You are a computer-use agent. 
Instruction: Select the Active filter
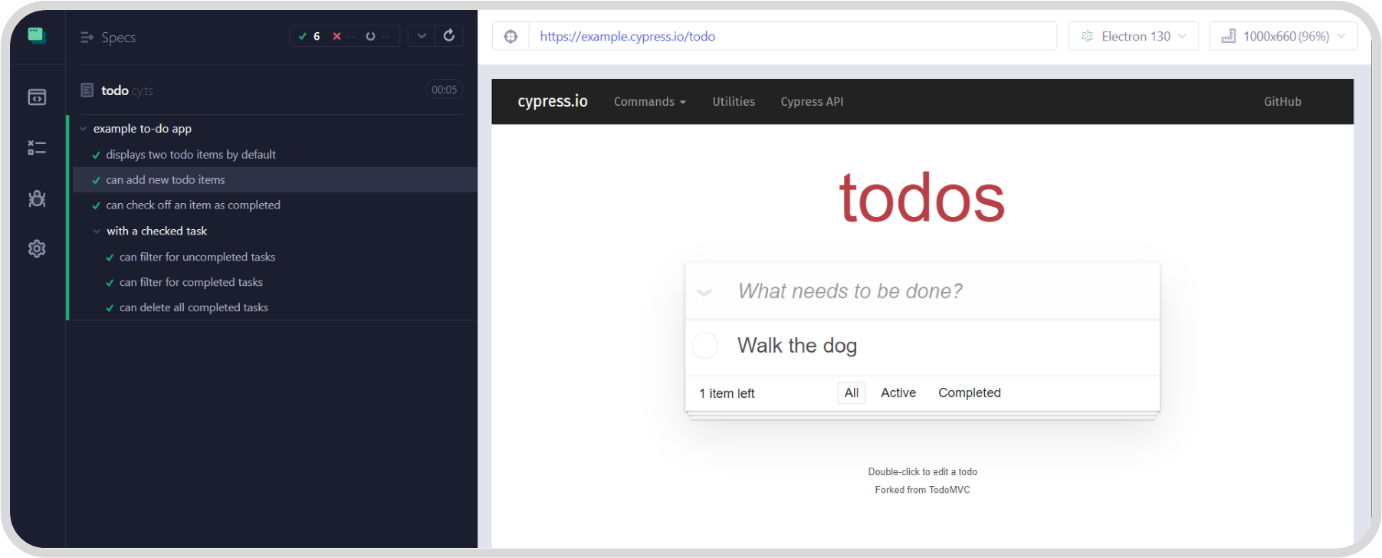coord(898,393)
